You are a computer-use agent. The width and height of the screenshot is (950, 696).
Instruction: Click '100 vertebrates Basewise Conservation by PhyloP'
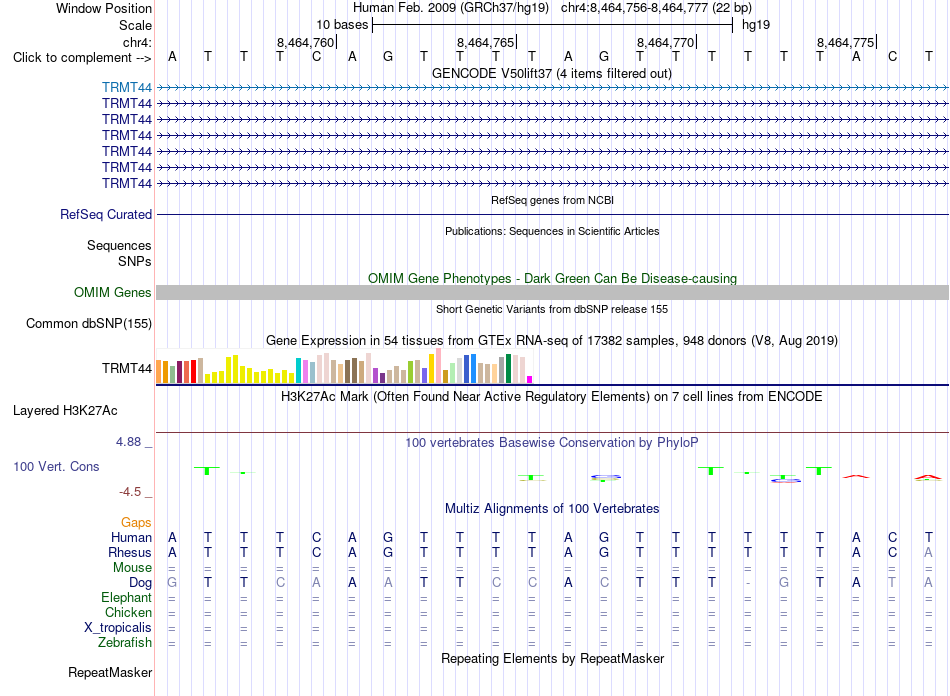click(x=552, y=443)
